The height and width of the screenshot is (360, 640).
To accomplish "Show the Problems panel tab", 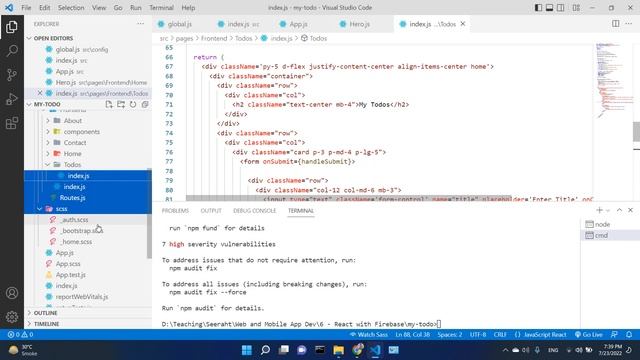I will (175, 211).
